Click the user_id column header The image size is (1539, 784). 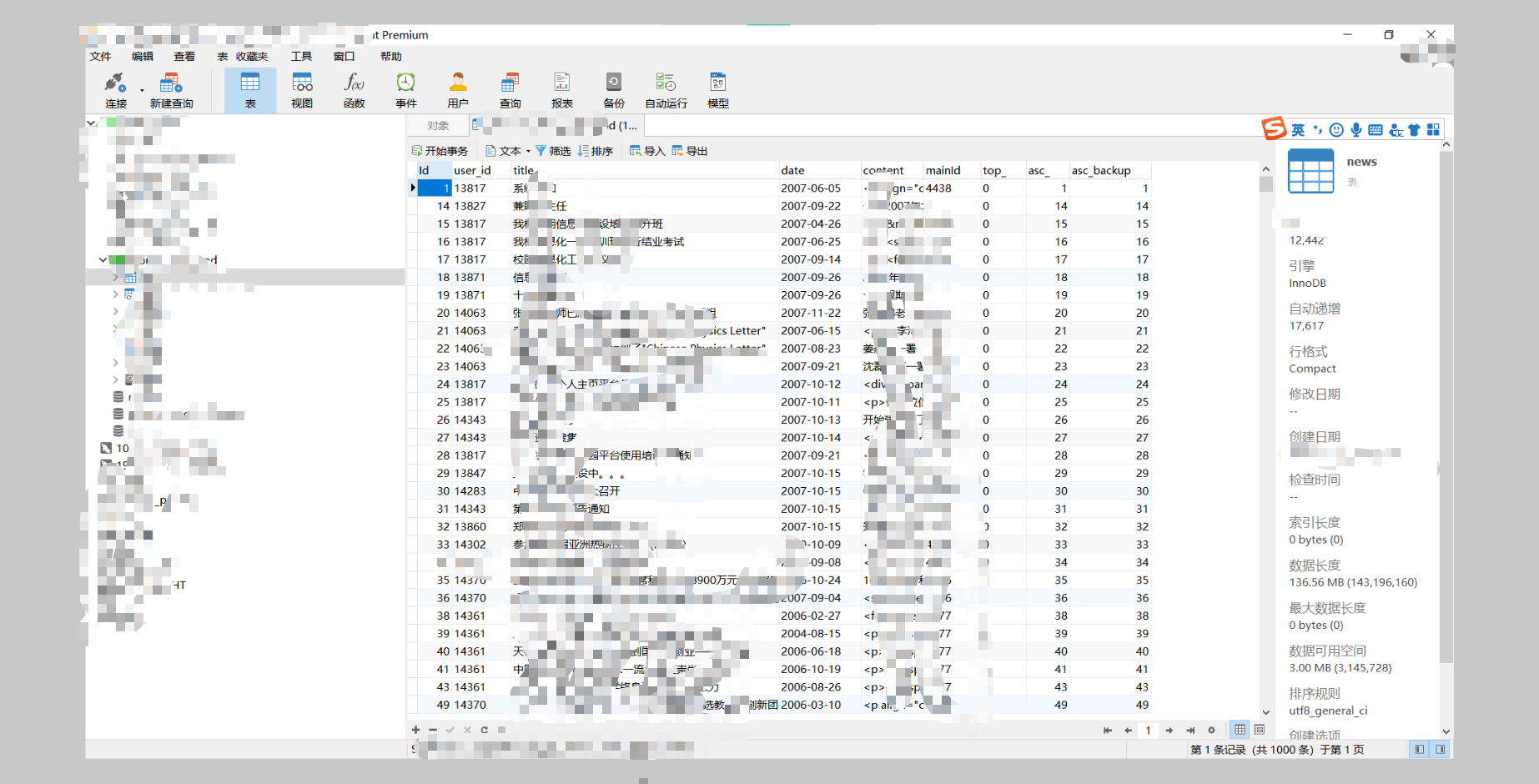click(480, 170)
